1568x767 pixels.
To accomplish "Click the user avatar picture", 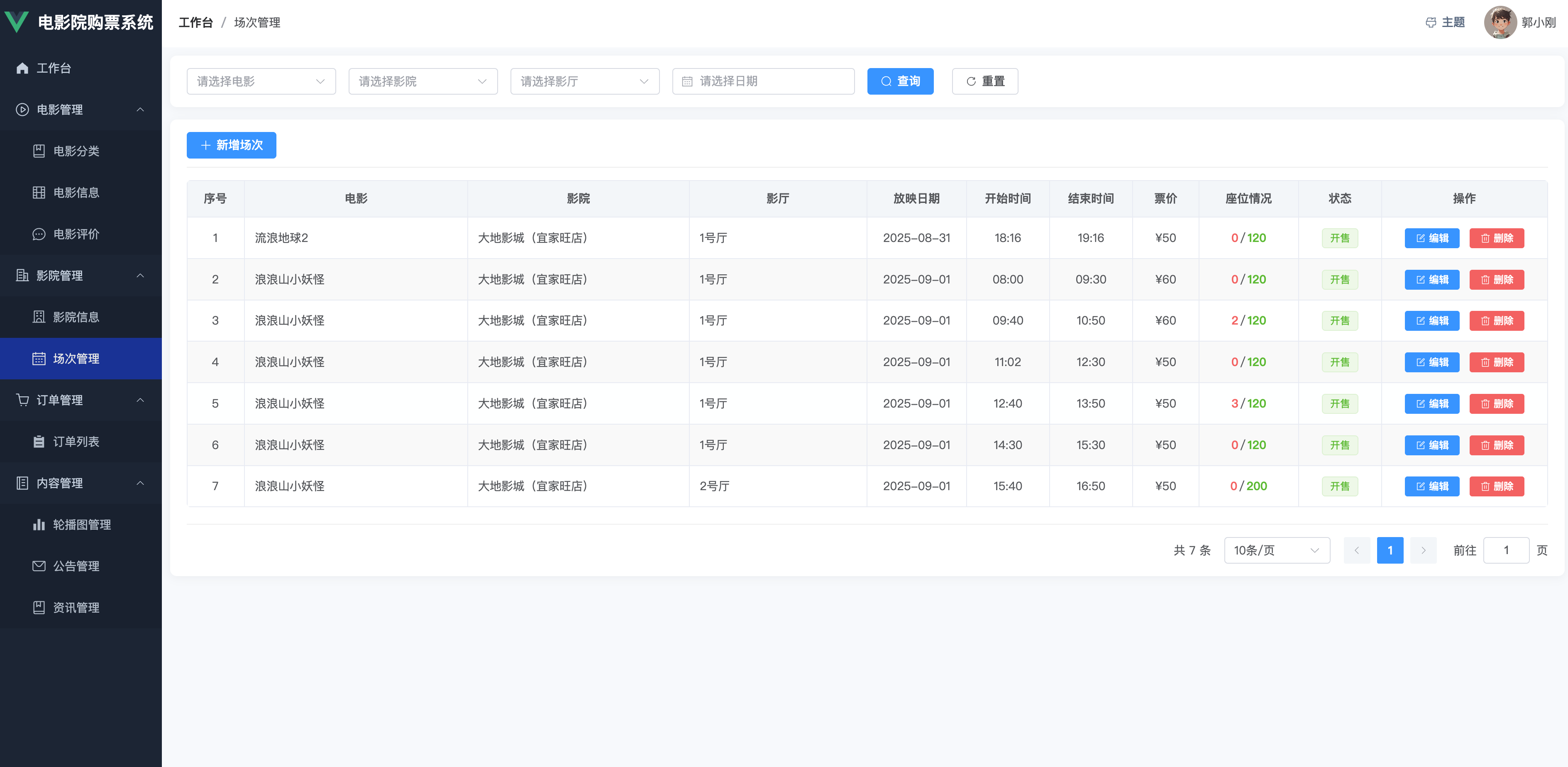I will 1500,22.
